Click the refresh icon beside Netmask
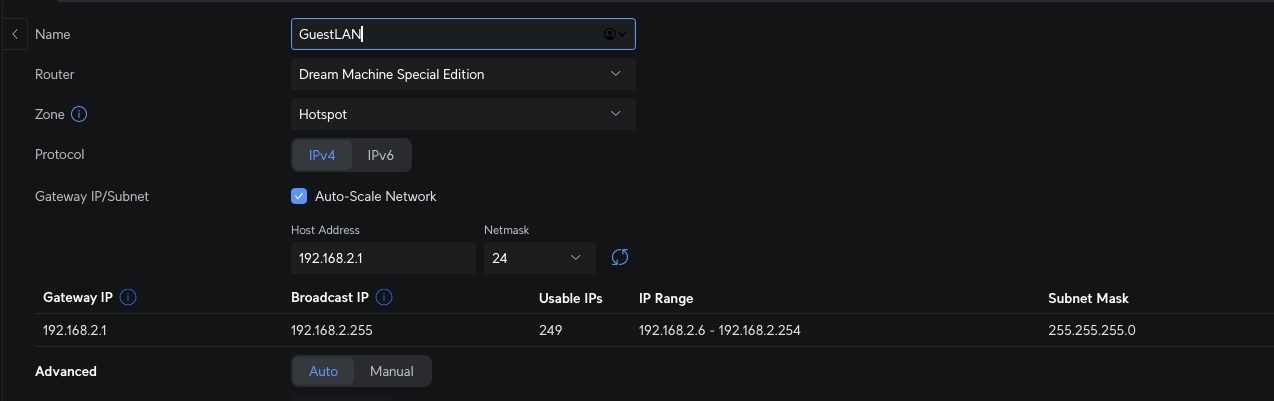Viewport: 1274px width, 401px height. (620, 258)
